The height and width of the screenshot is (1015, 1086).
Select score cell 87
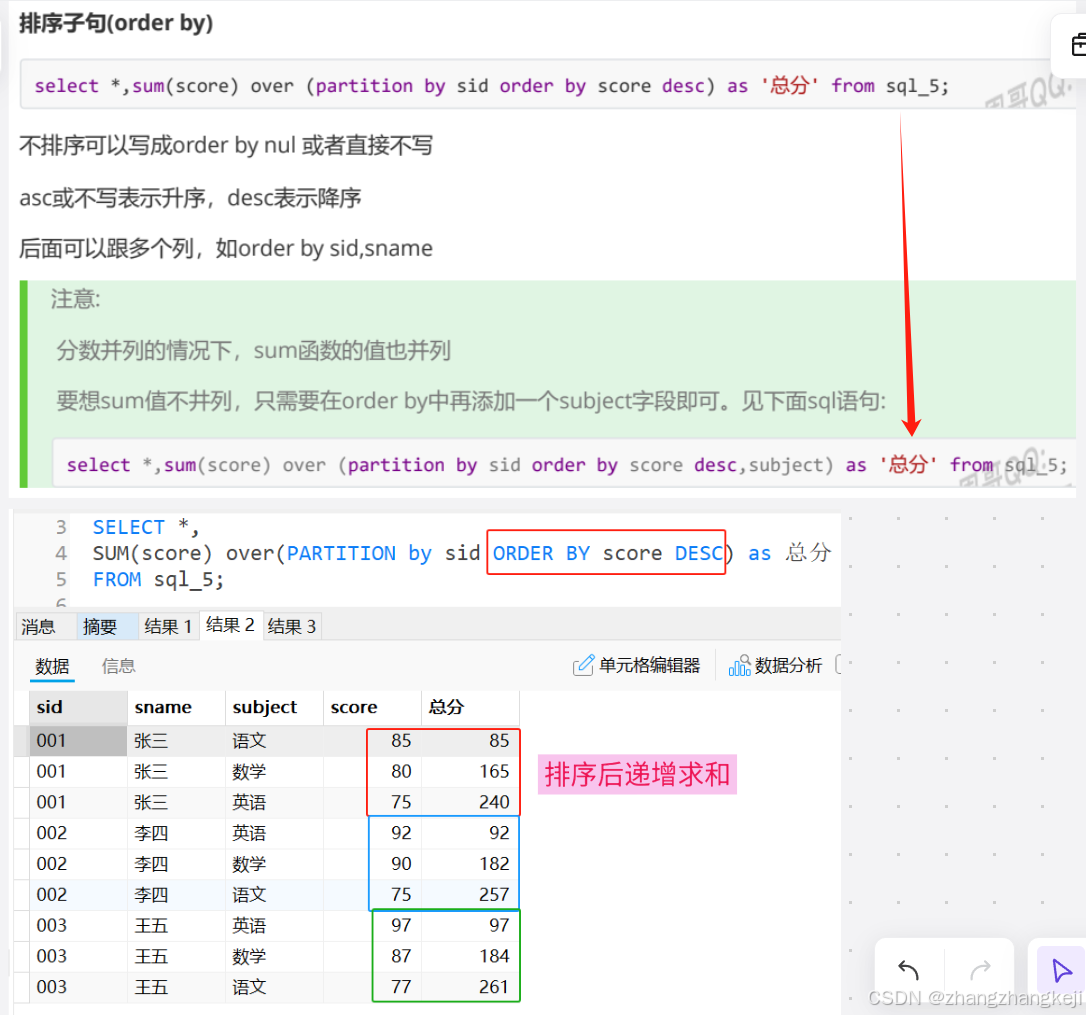coord(372,956)
